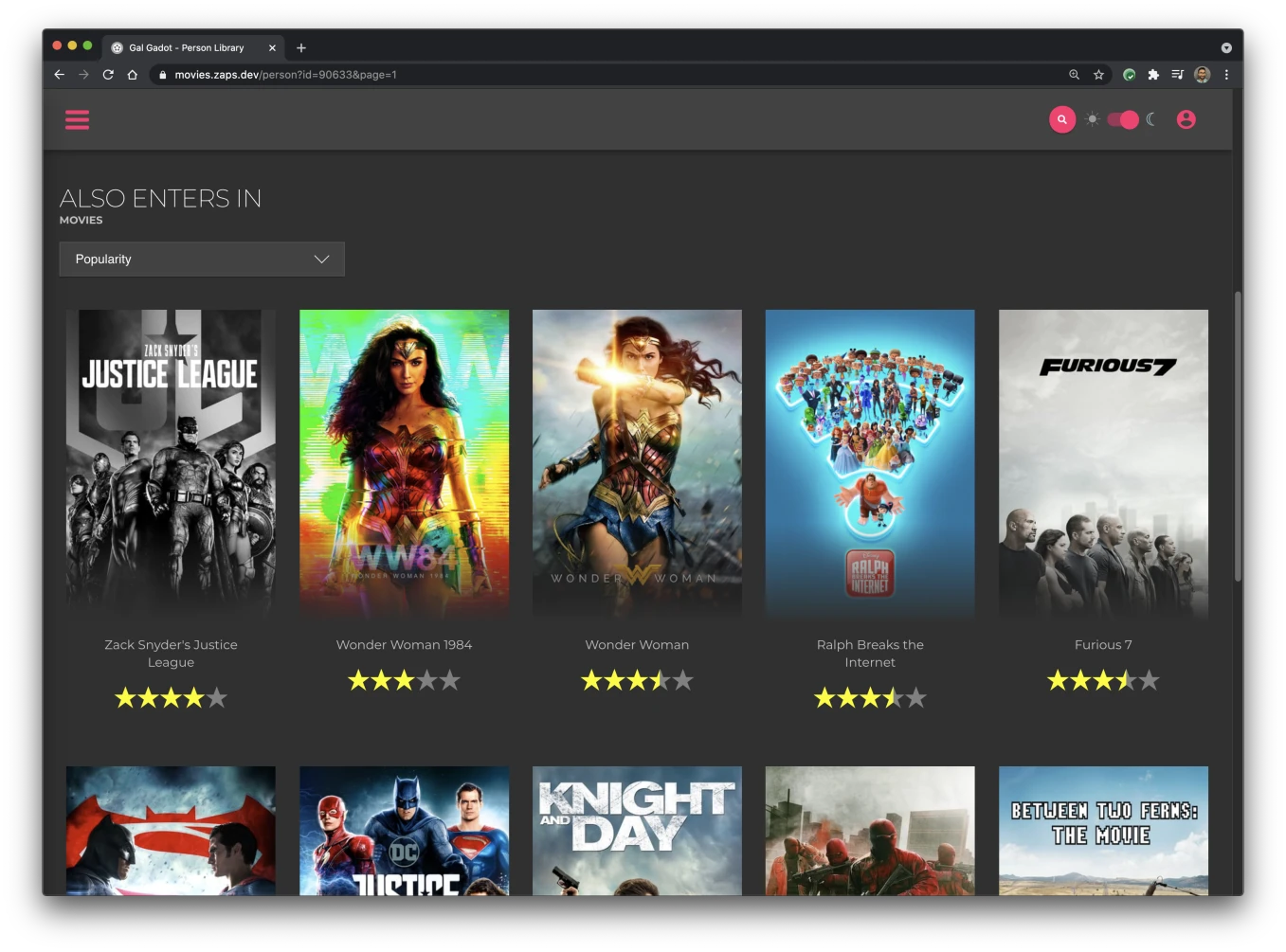This screenshot has height=952, width=1286.
Task: Click star rating under Justice League
Action: [x=171, y=698]
